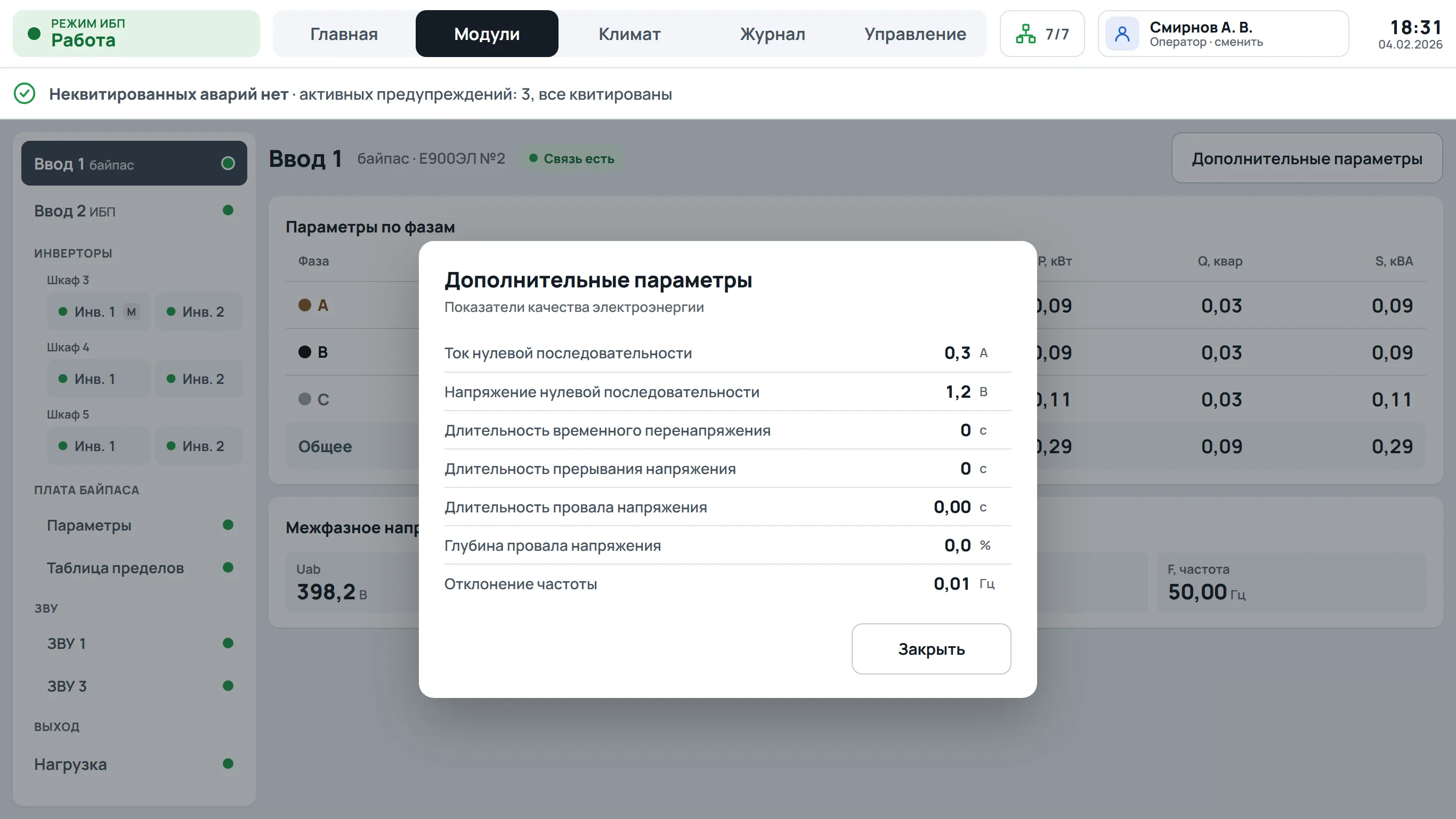Viewport: 1456px width, 819px height.
Task: Click the S, кВА column header
Action: click(1394, 261)
